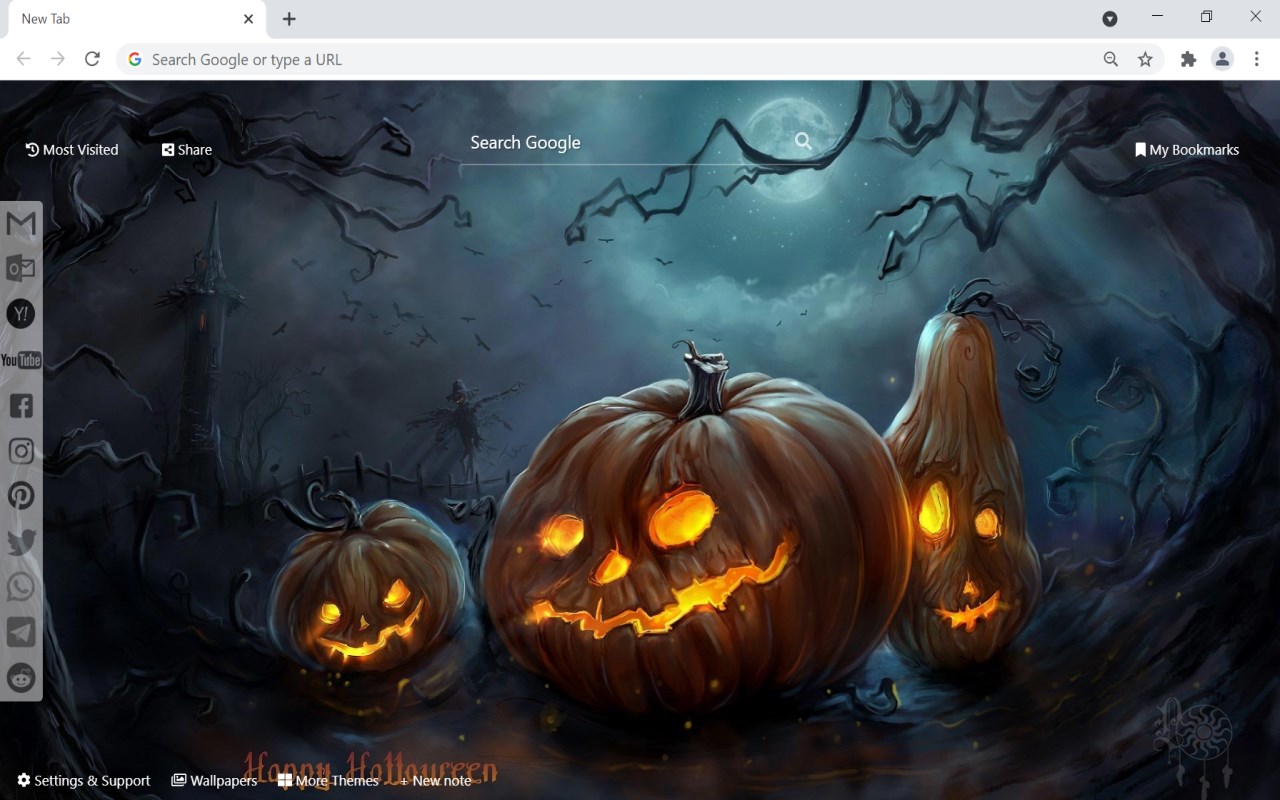
Task: Click the browser back arrow
Action: point(24,59)
